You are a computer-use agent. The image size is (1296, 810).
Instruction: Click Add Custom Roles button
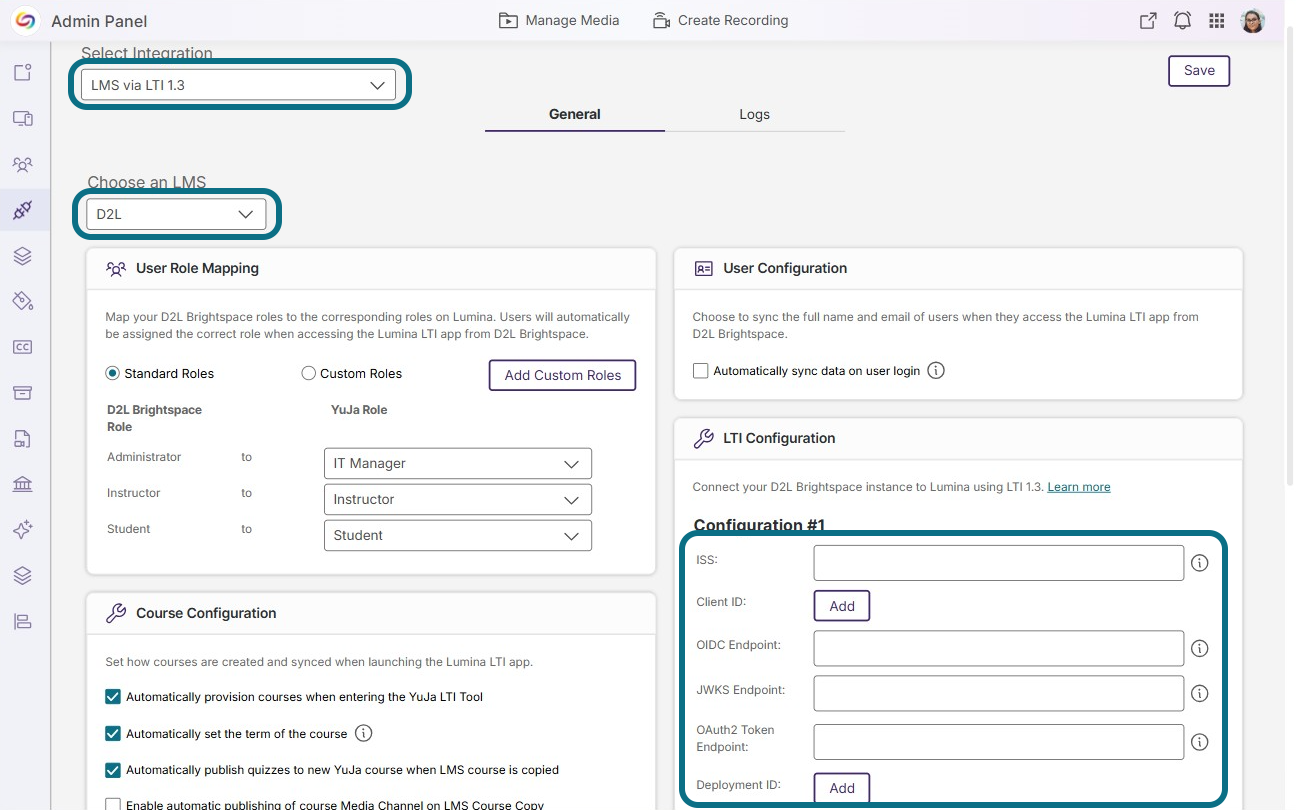coord(563,375)
